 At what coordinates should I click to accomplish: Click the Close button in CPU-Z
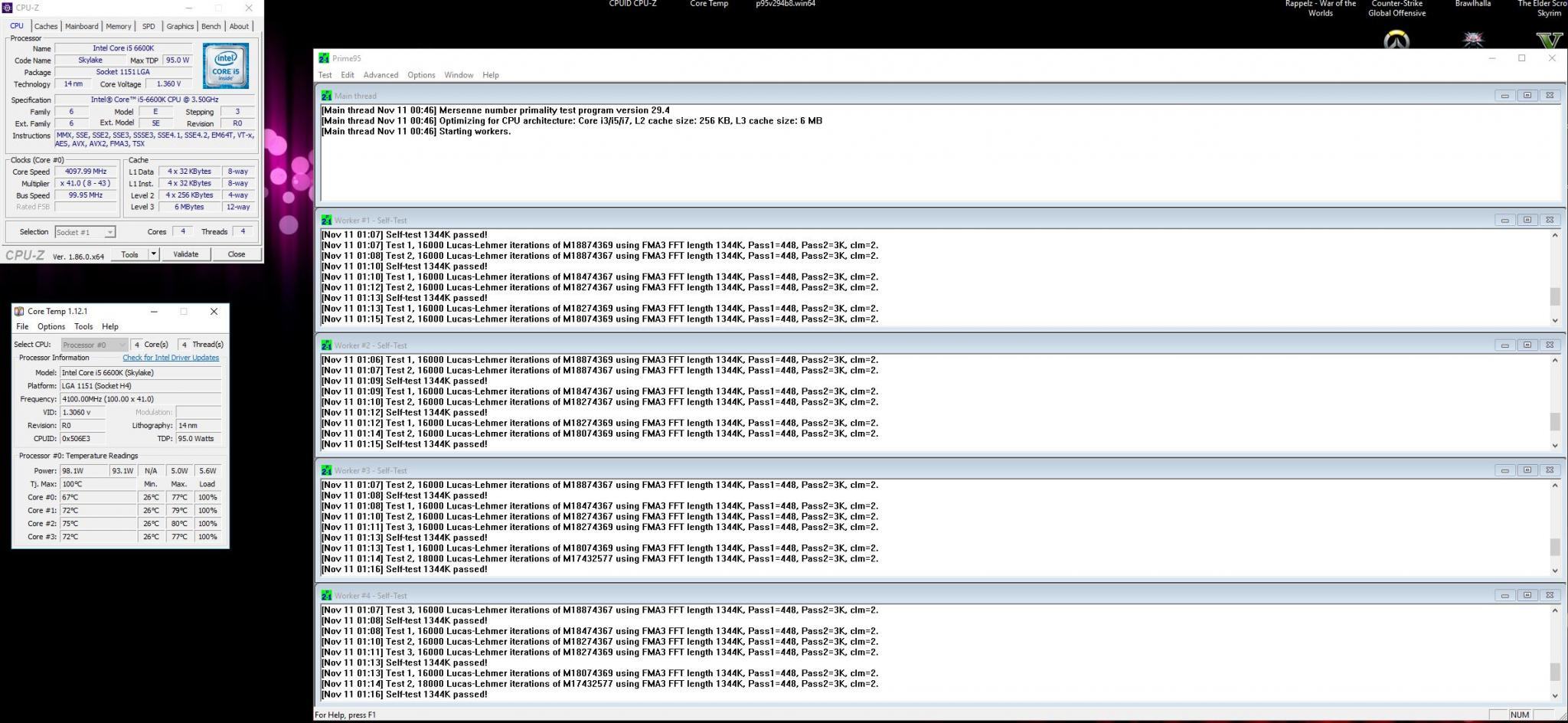click(237, 254)
